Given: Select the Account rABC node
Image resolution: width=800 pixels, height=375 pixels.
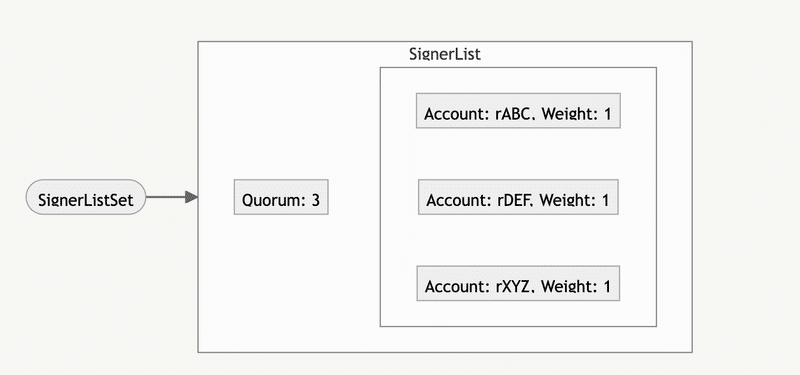Looking at the screenshot, I should click(x=518, y=110).
